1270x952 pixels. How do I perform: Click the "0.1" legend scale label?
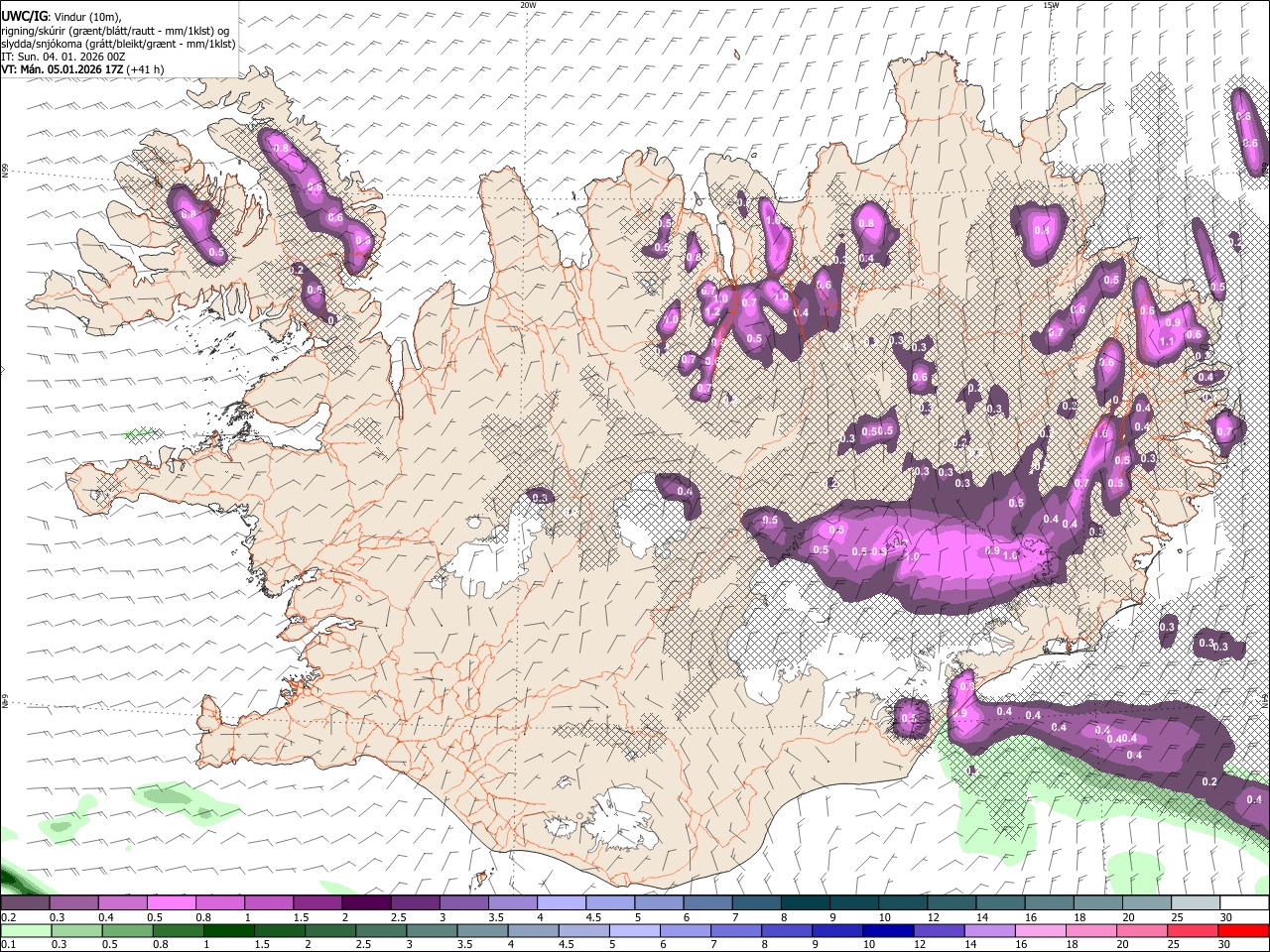[x=8, y=945]
